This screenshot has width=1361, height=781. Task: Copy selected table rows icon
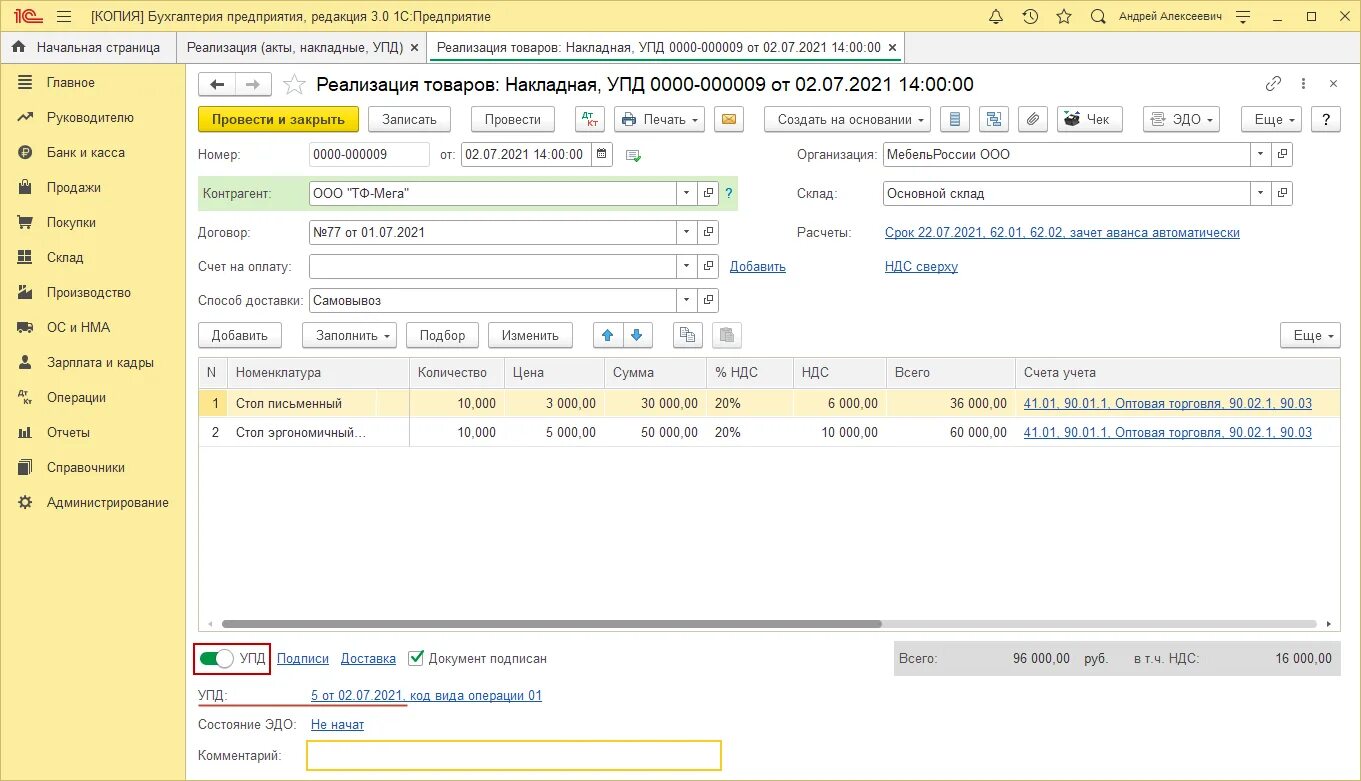(688, 335)
